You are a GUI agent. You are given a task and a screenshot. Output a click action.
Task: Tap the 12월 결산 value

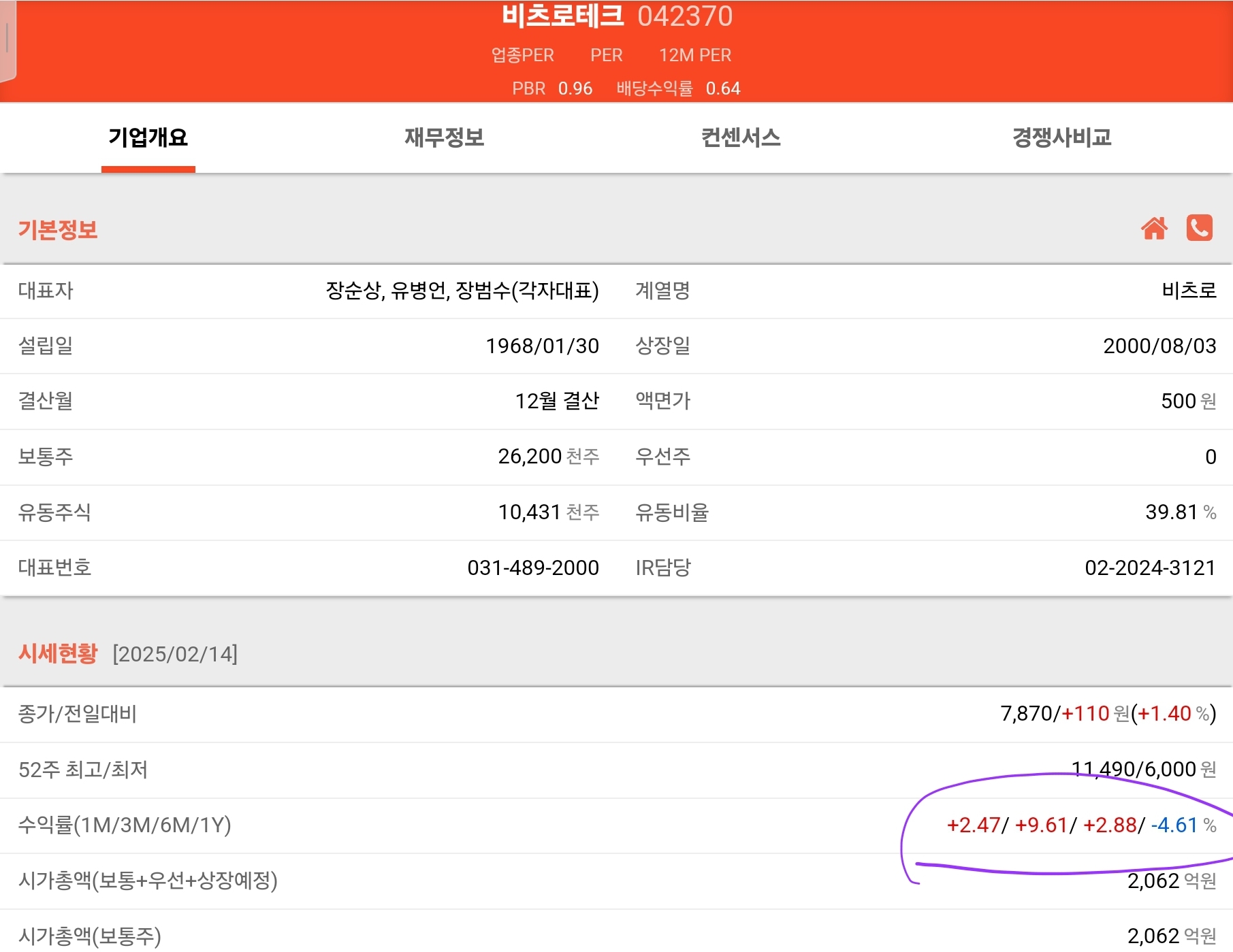tap(557, 401)
